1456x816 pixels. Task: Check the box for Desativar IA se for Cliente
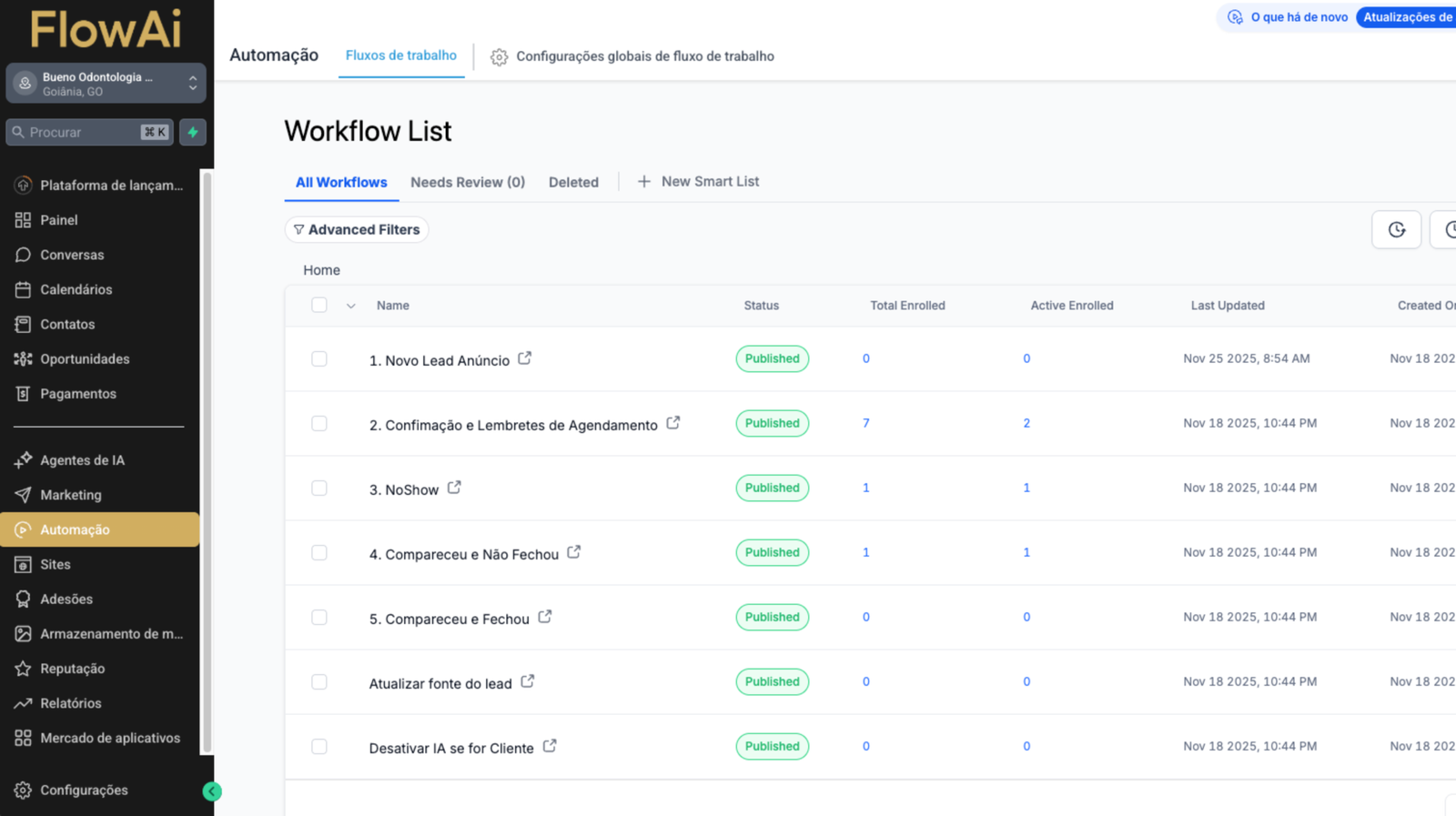coord(319,746)
